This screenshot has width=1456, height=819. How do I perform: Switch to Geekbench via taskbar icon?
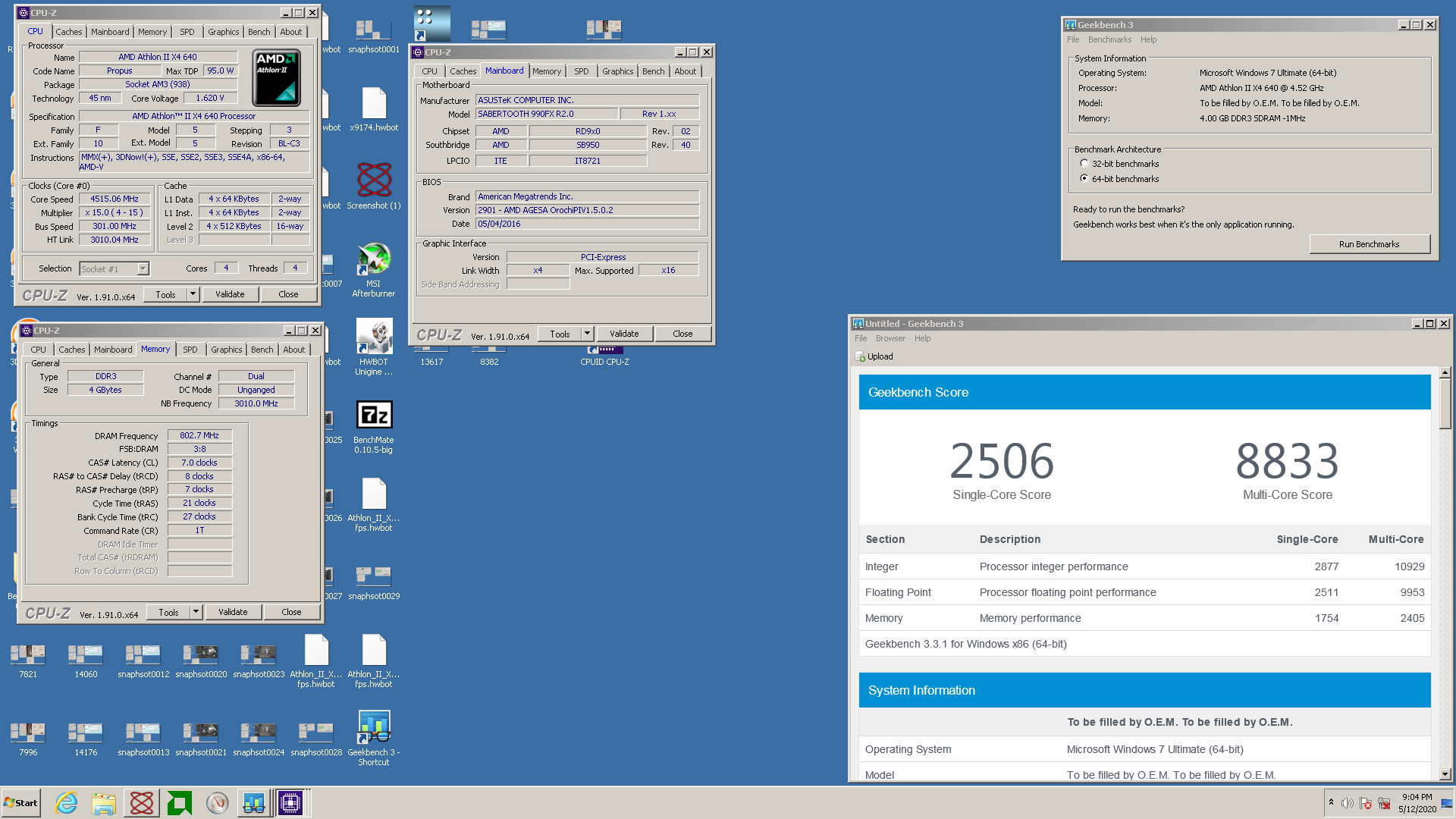click(x=253, y=802)
